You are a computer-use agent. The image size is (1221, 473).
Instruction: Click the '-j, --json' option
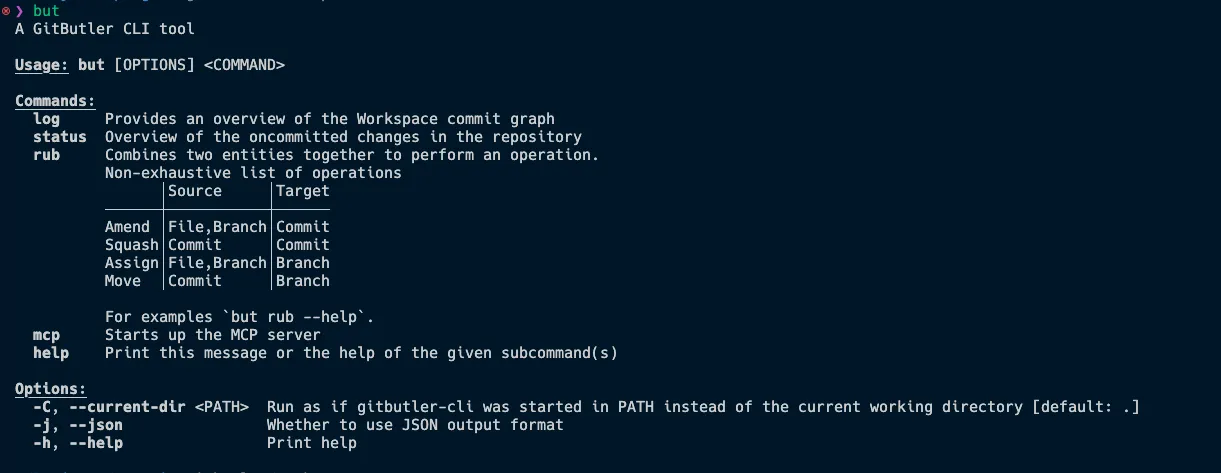coord(78,425)
